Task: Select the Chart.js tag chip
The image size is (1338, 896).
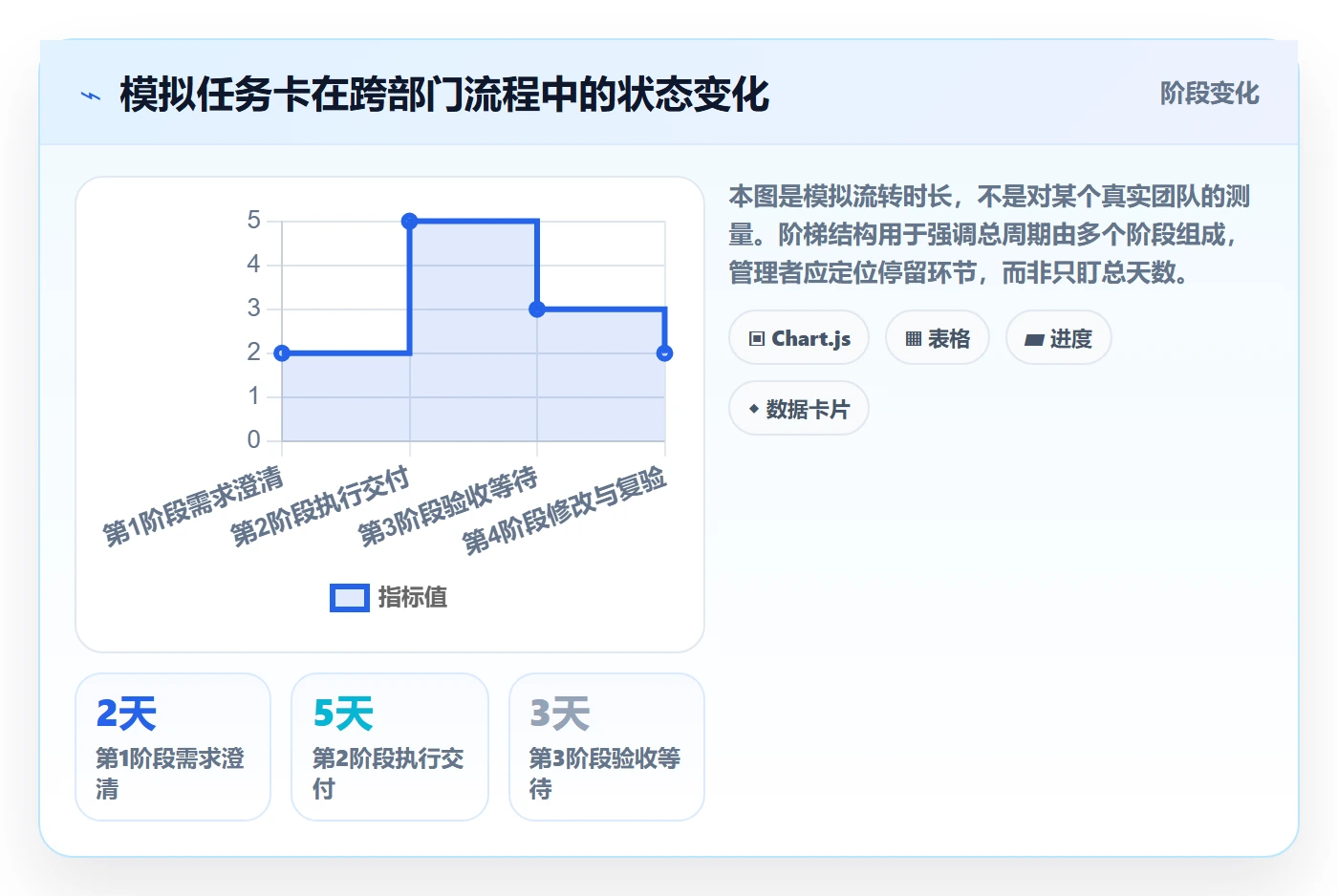Action: click(x=799, y=338)
